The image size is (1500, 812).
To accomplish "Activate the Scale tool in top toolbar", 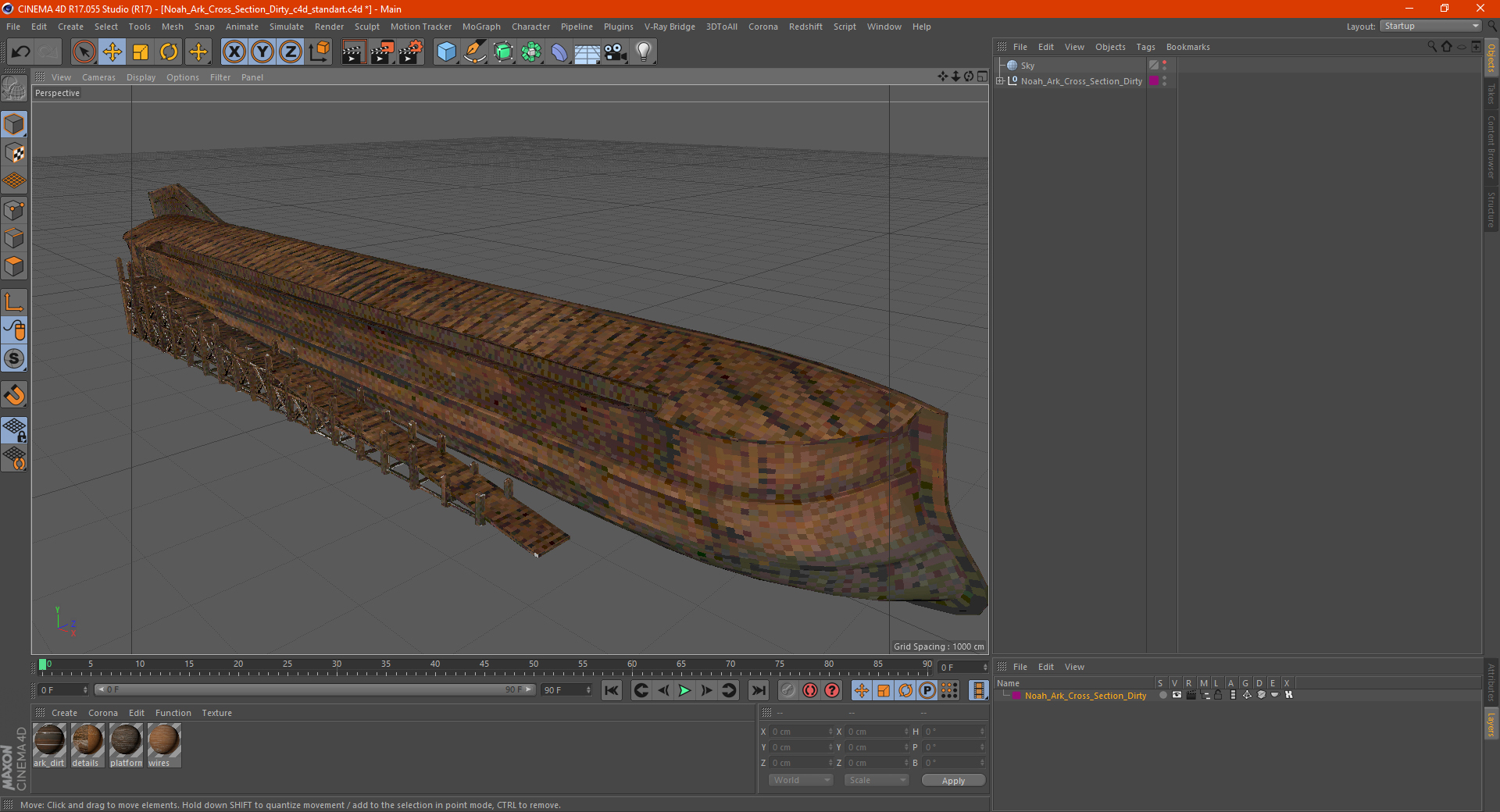I will (x=141, y=52).
